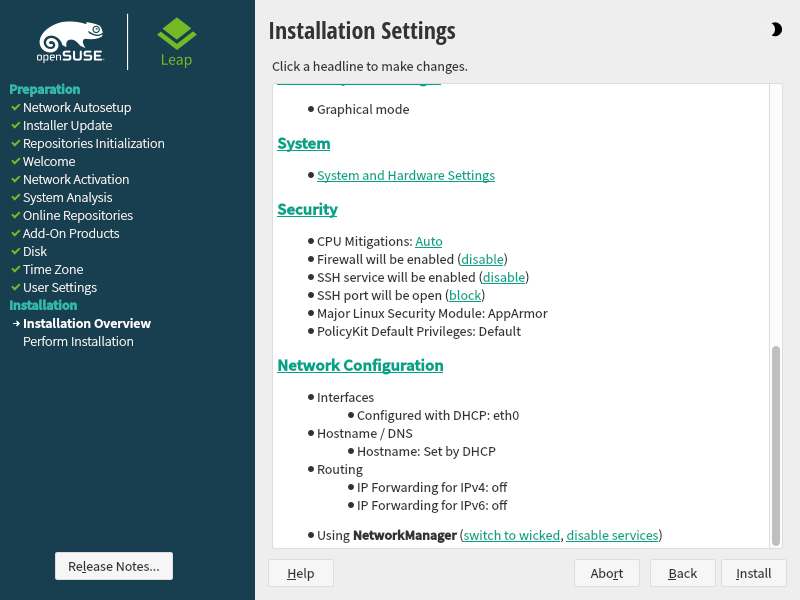
Task: Click disable services for NetworkManager
Action: tap(612, 535)
